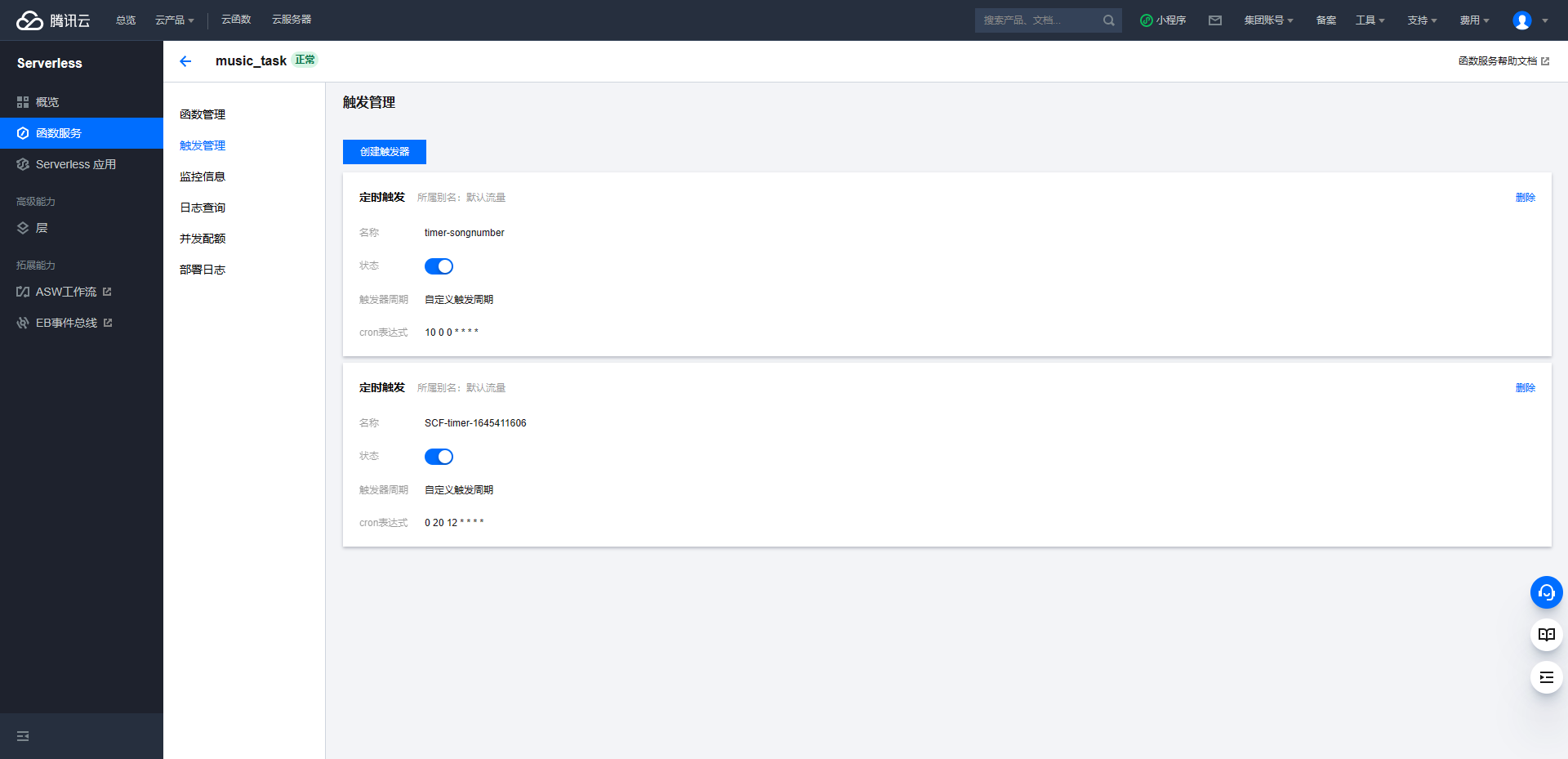Click the 概览 grid icon
The image size is (1568, 759).
[x=23, y=102]
